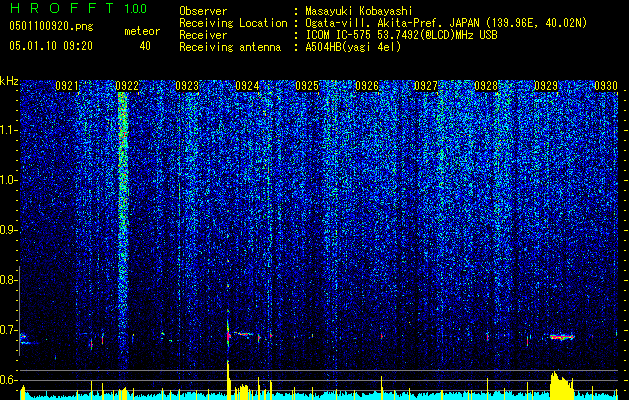Viewport: 629px width, 400px height.
Task: Click the 0926 time marker
Action: [x=367, y=86]
